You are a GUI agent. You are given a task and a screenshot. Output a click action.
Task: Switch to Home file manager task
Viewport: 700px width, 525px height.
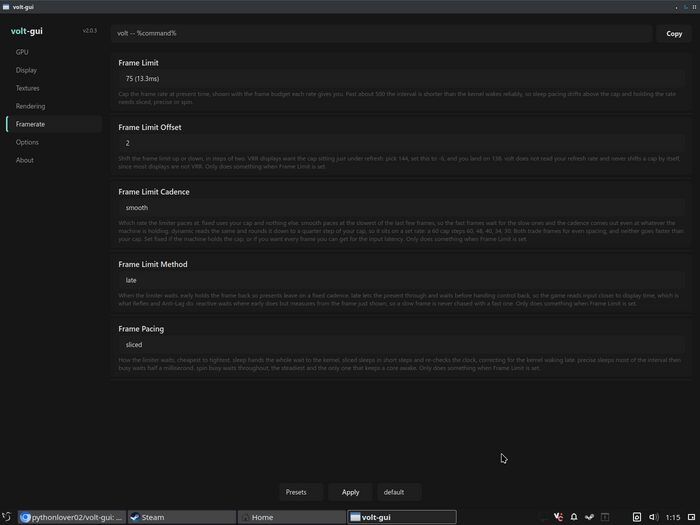[292, 517]
